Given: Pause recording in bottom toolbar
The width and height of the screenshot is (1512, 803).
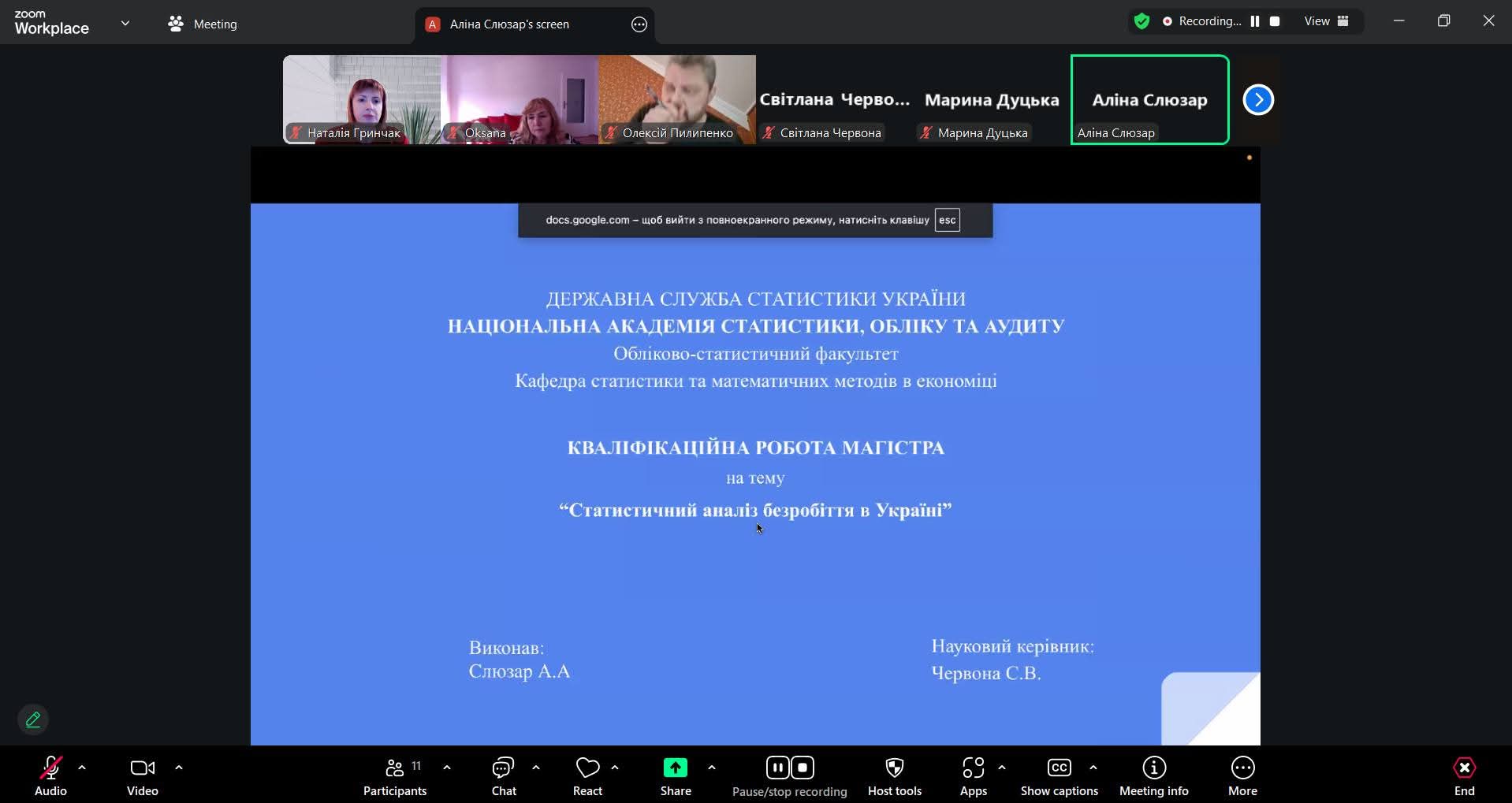Looking at the screenshot, I should [777, 768].
